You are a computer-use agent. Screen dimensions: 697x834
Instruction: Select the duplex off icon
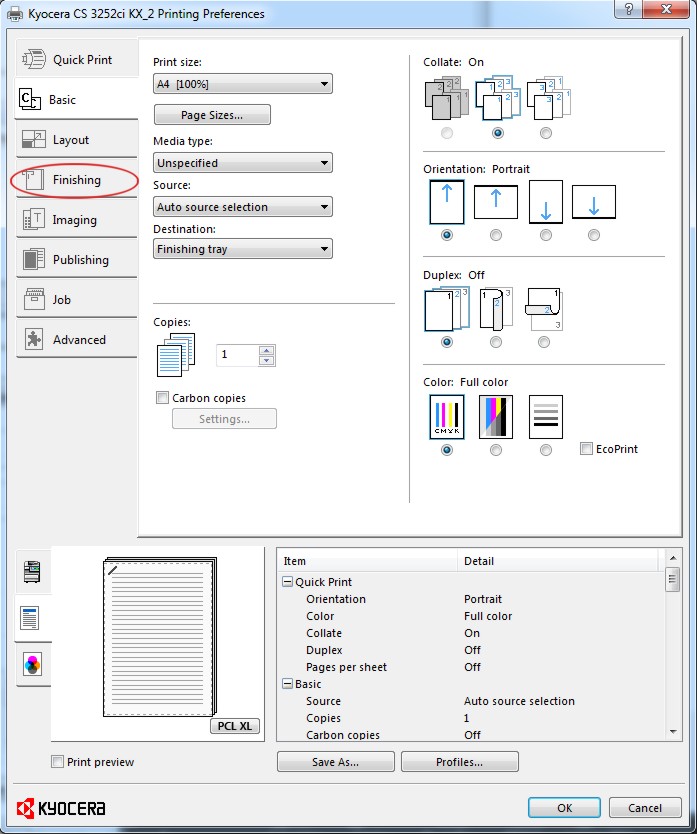(x=447, y=309)
